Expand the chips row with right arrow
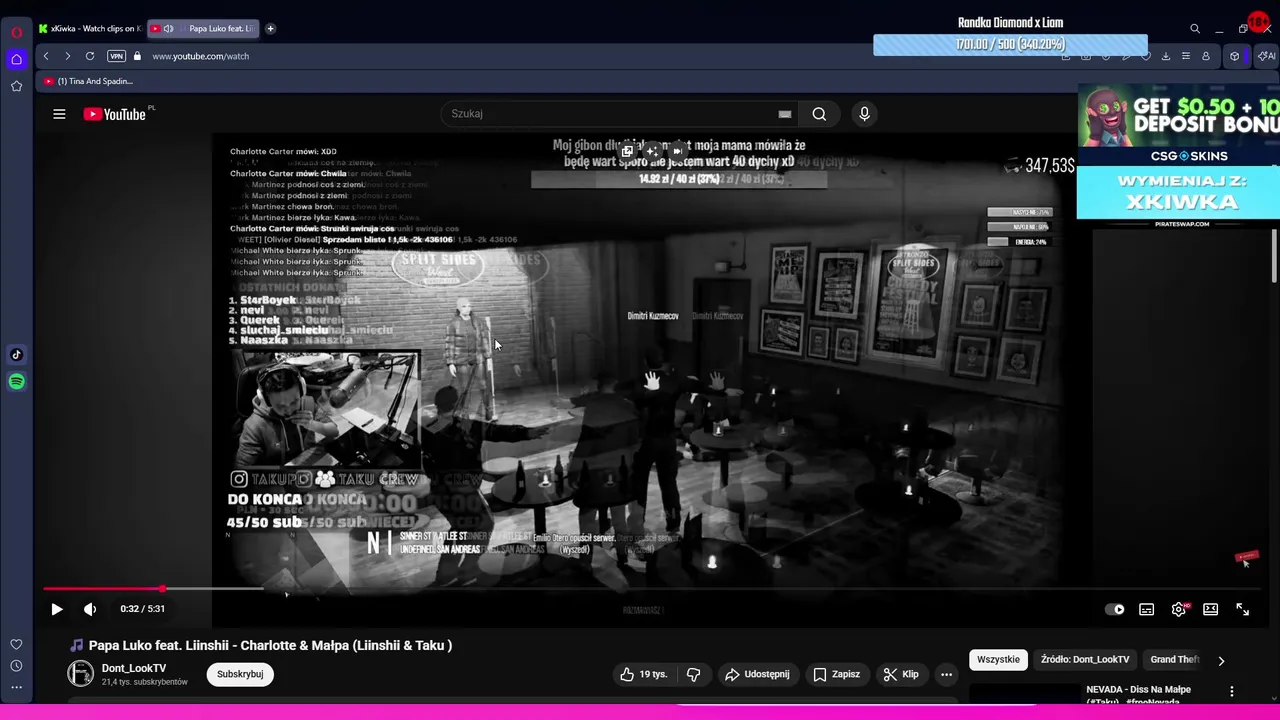Viewport: 1280px width, 720px height. click(1221, 660)
